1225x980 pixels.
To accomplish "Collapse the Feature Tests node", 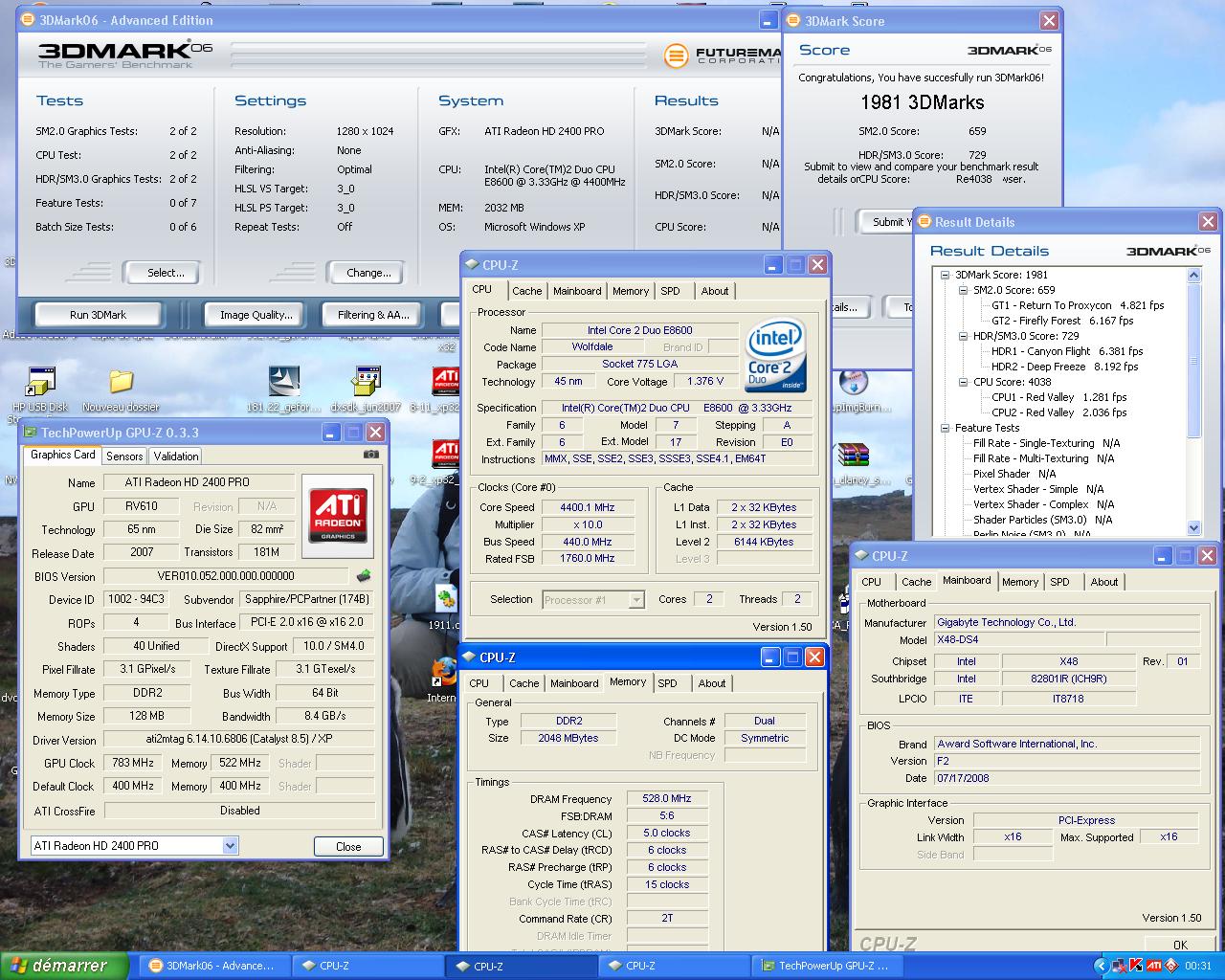I will coord(945,428).
